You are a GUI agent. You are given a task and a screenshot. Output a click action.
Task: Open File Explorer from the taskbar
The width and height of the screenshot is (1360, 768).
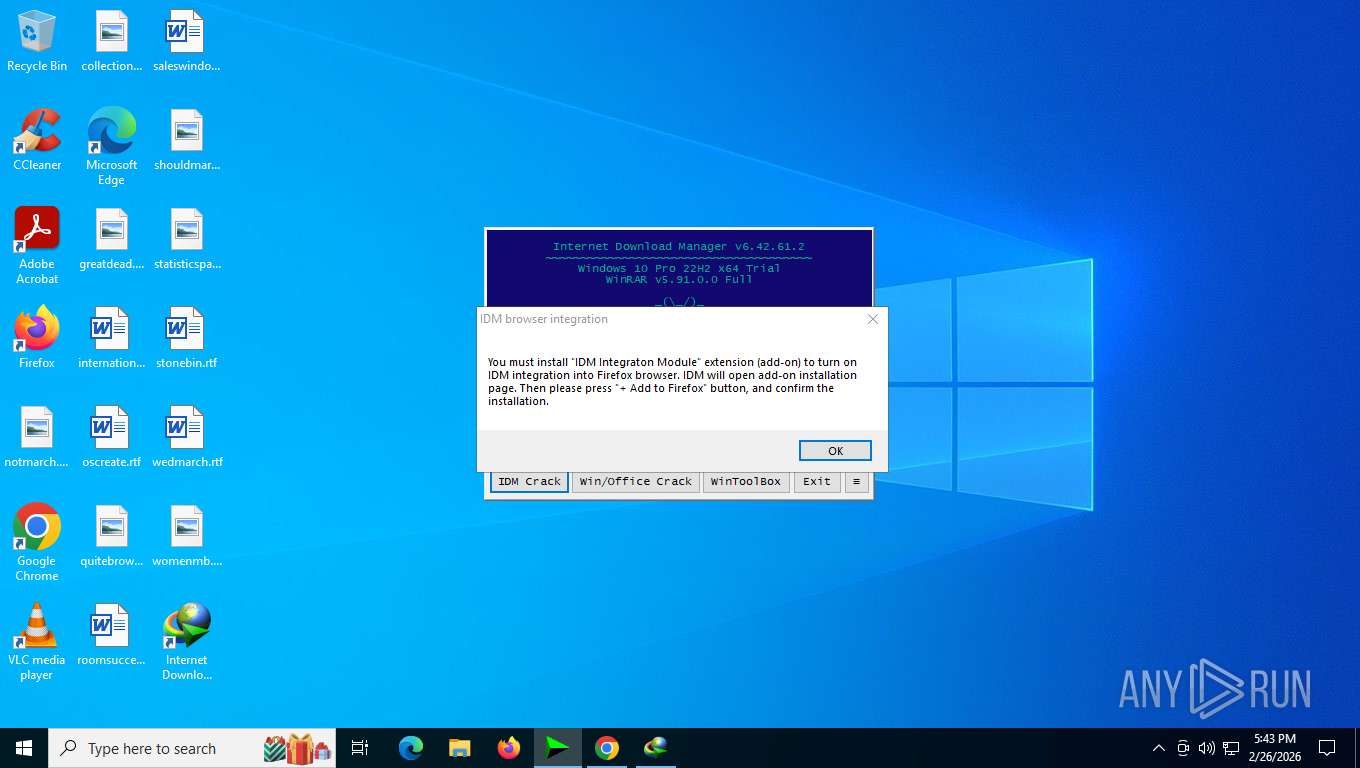point(460,748)
